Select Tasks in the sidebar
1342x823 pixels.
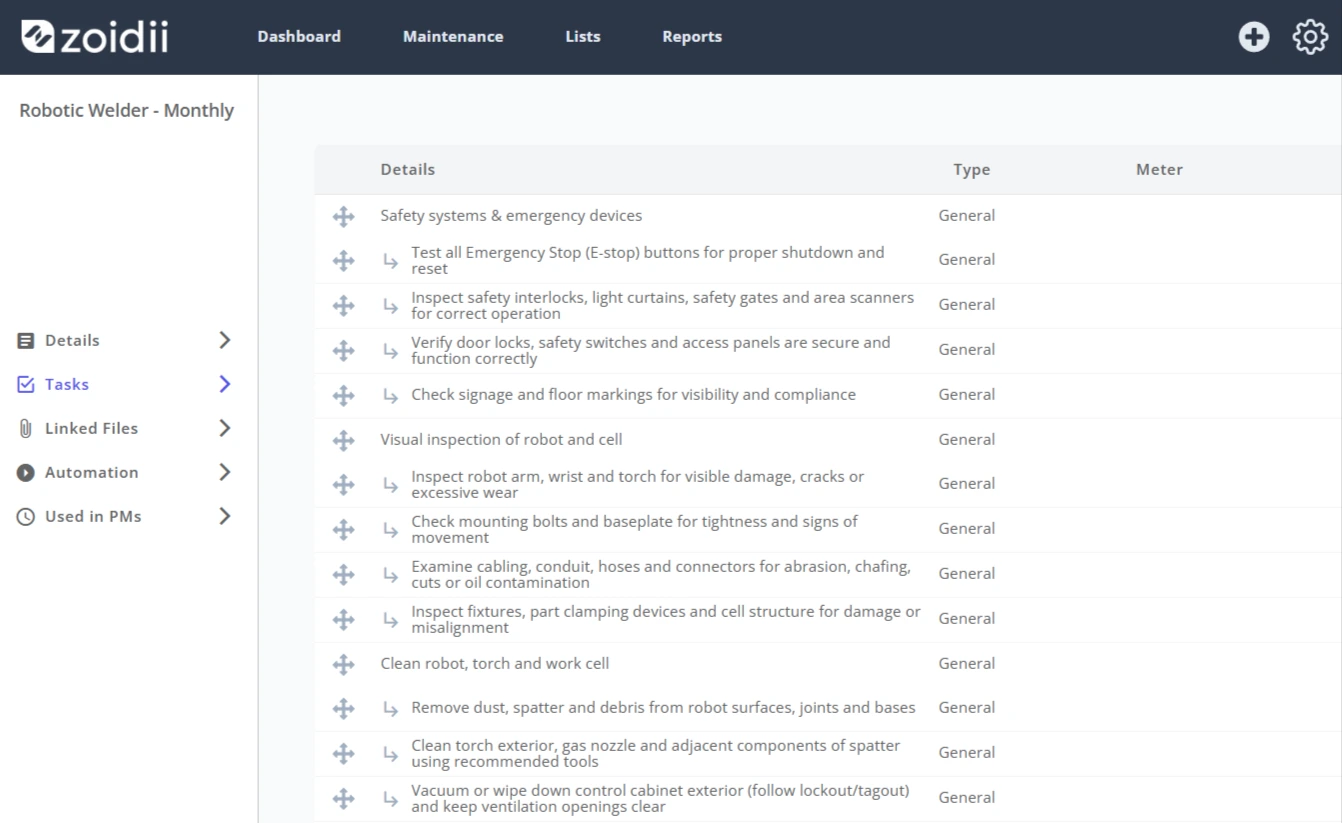[x=67, y=384]
